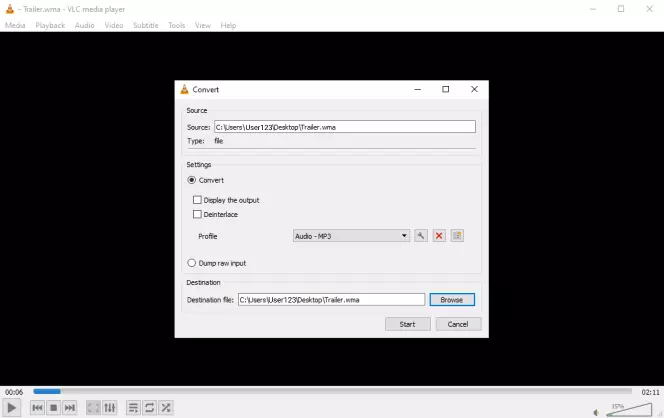Create a new profile icon

tap(457, 236)
